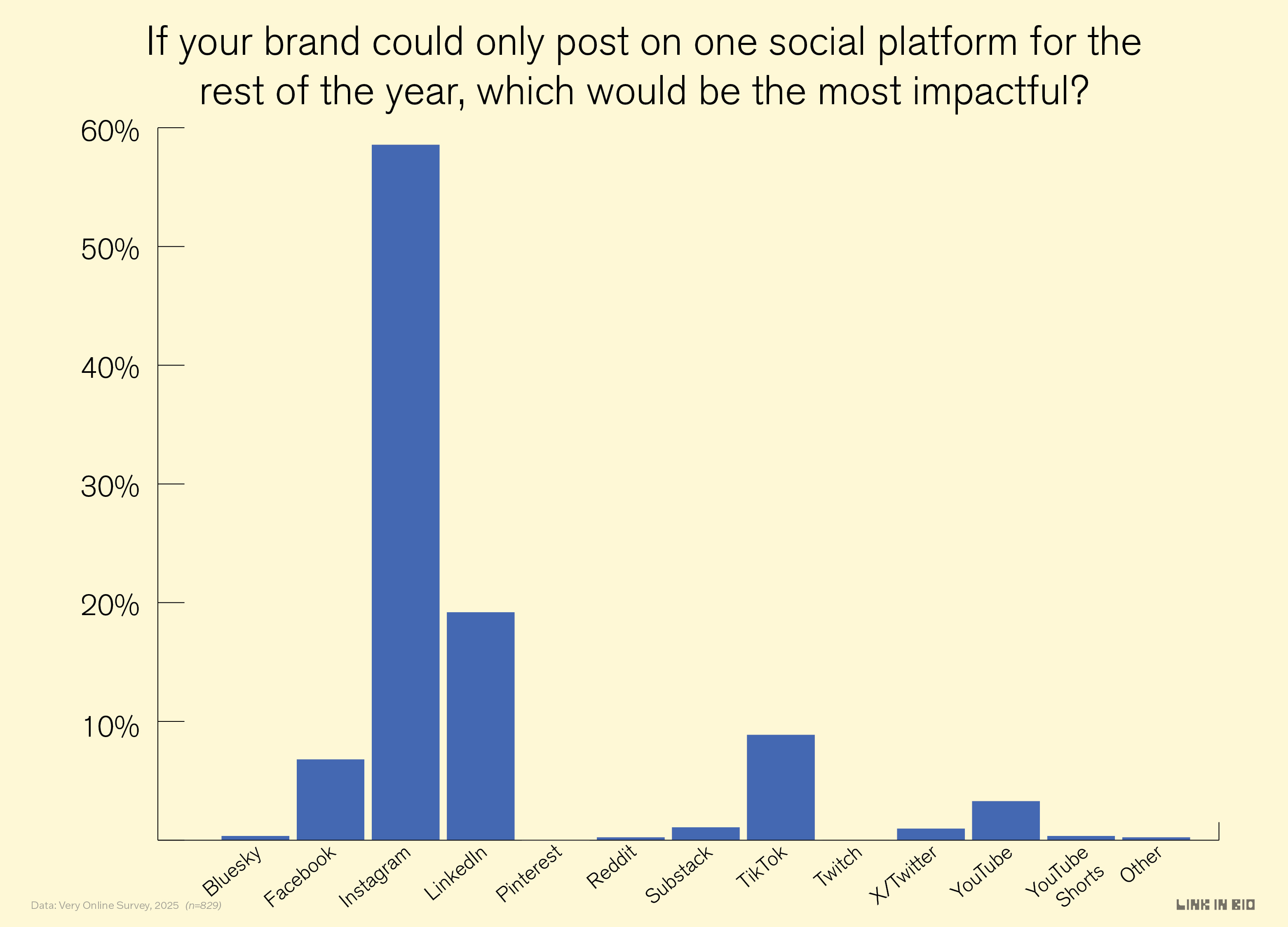The height and width of the screenshot is (927, 1288).
Task: Click the Instagram bar
Action: [x=406, y=492]
